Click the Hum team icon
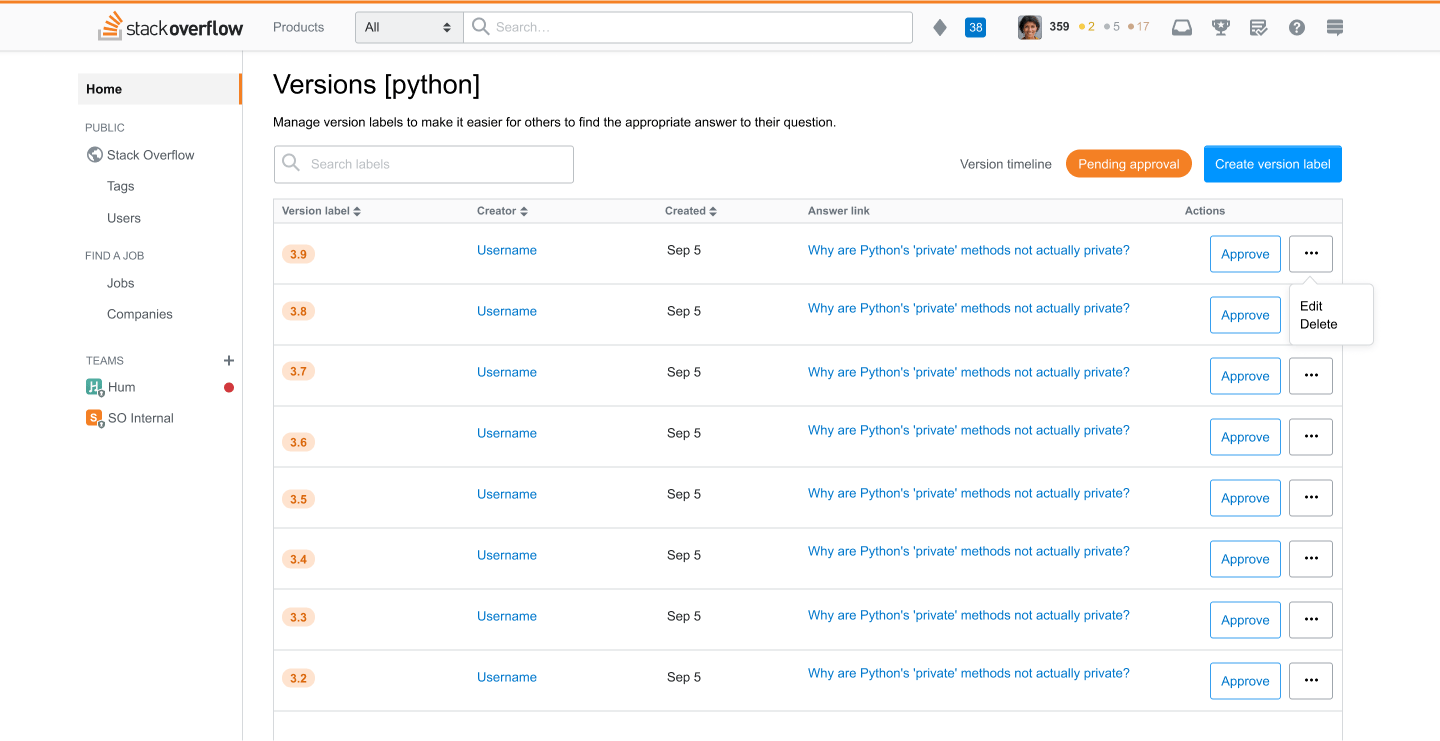Screen dimensions: 1440x741 coord(95,387)
